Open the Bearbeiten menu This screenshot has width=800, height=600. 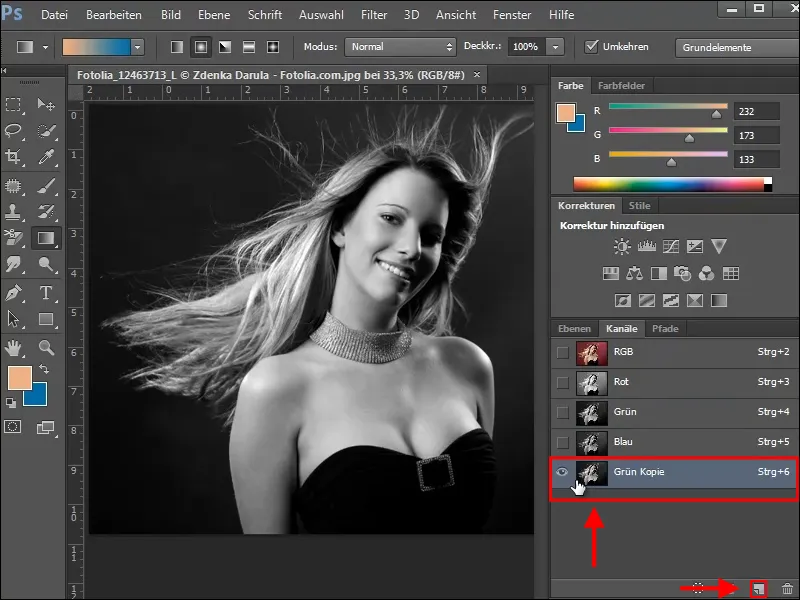tap(114, 15)
